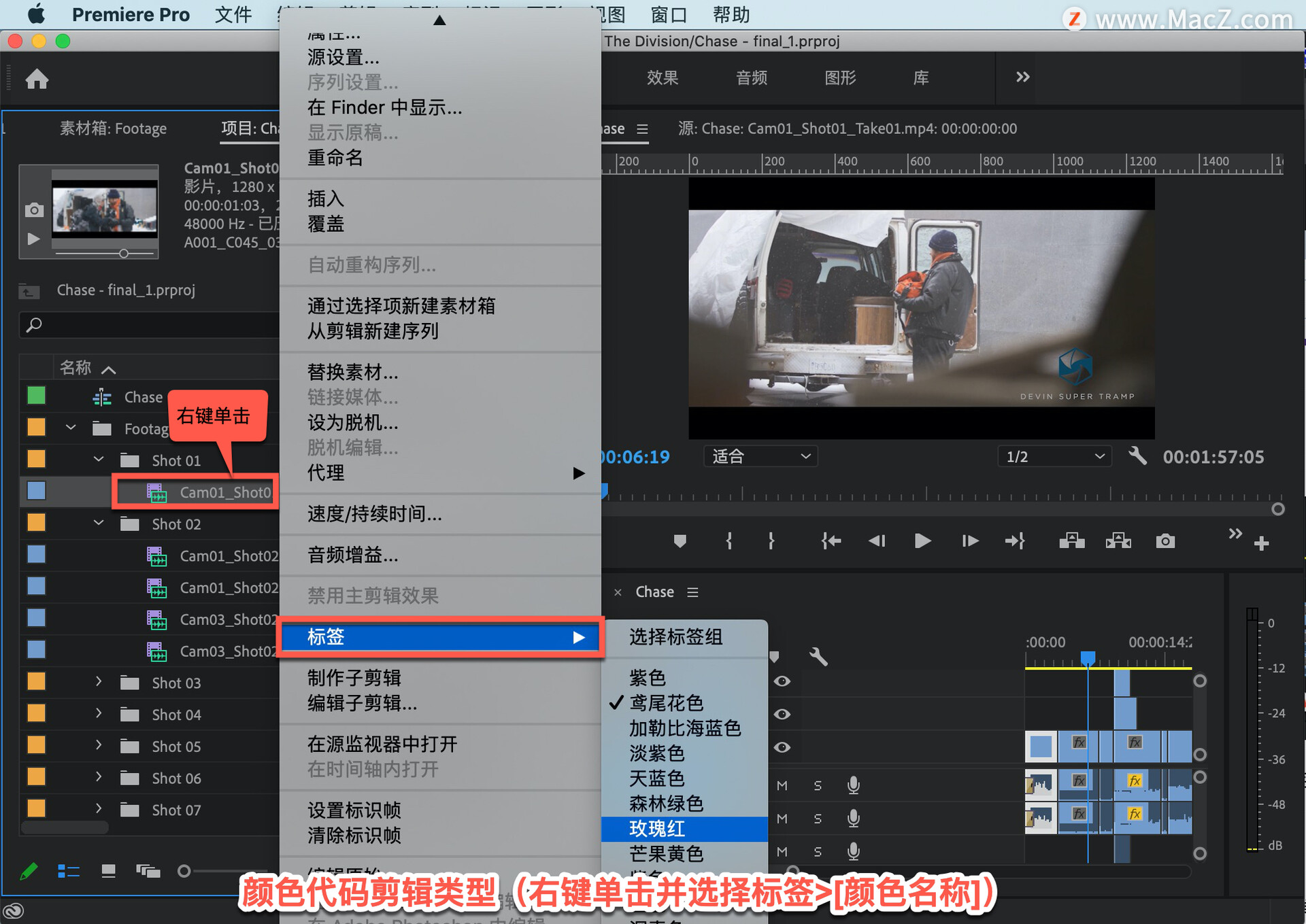Click the Insert clip icon
Screen dimensions: 1306x924
[1072, 541]
